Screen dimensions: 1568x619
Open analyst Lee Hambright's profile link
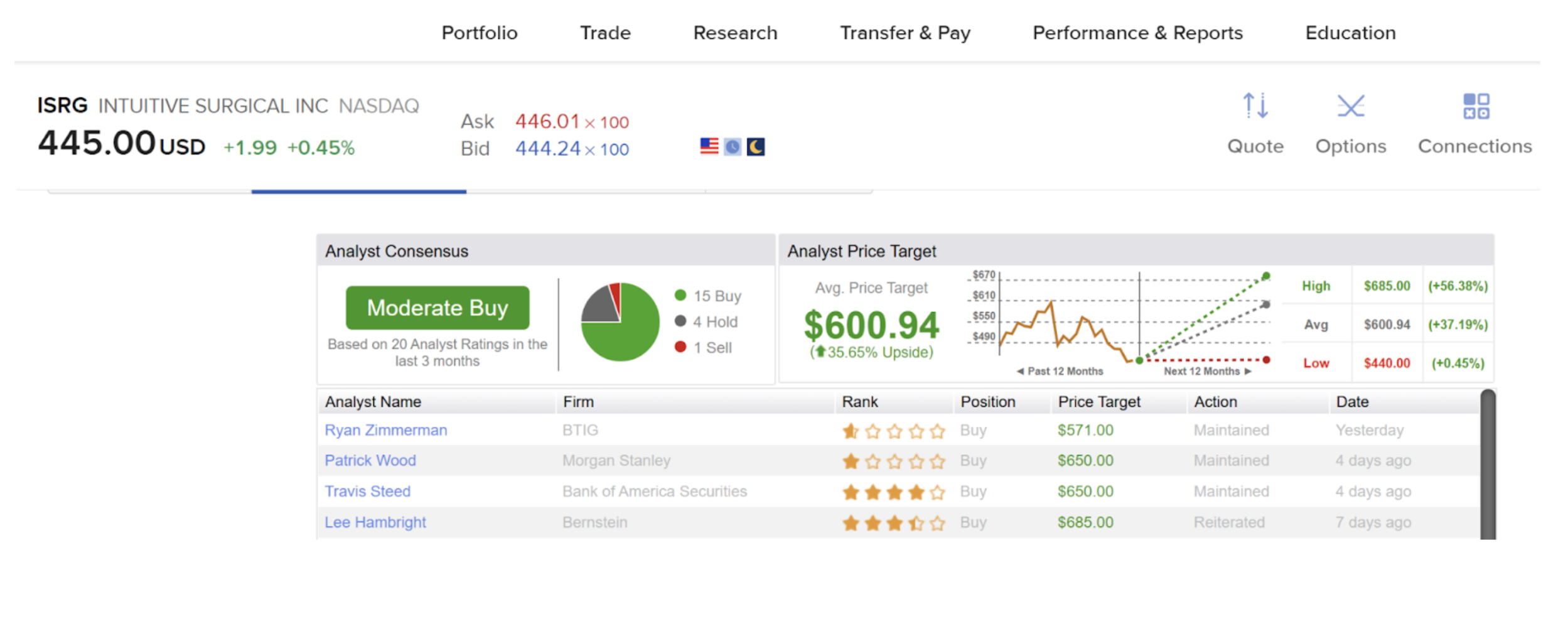click(x=375, y=522)
